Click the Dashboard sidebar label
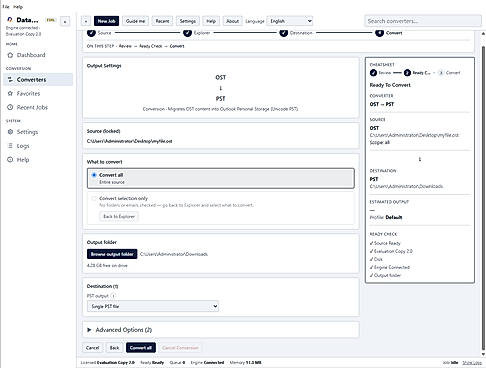The width and height of the screenshot is (486, 368). tap(31, 55)
